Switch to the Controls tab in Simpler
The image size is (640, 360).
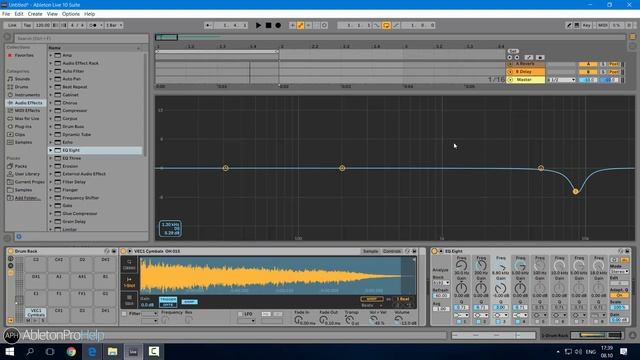tap(391, 251)
